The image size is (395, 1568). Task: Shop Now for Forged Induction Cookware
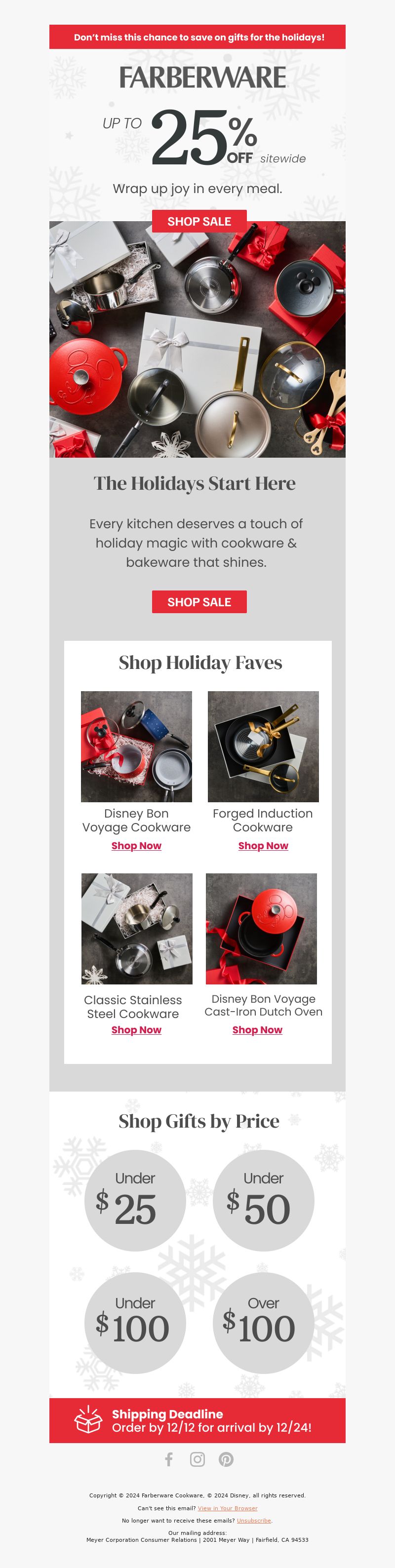coord(263,846)
